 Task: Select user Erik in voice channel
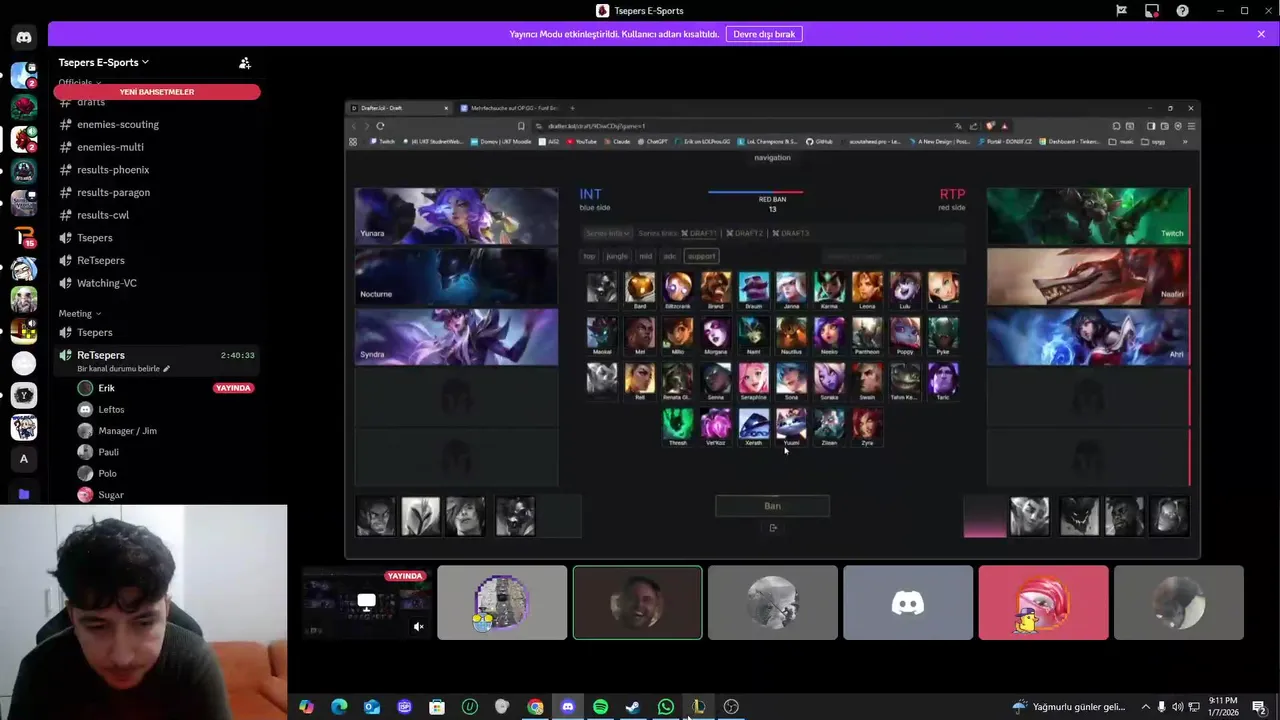pyautogui.click(x=106, y=388)
